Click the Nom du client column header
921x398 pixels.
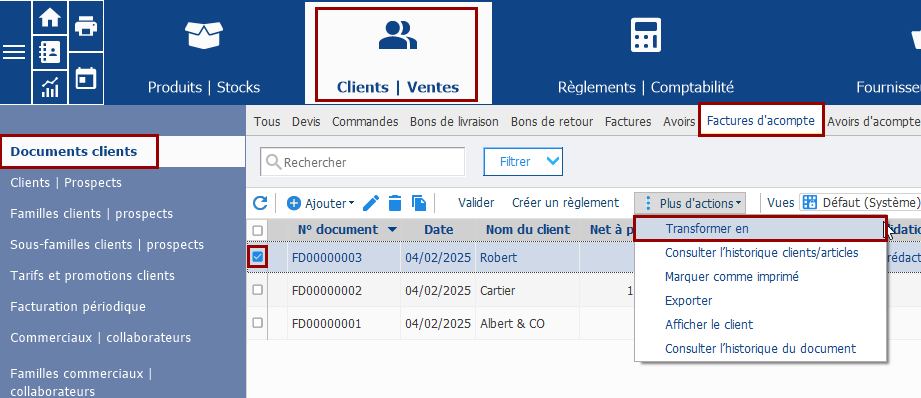(x=527, y=230)
